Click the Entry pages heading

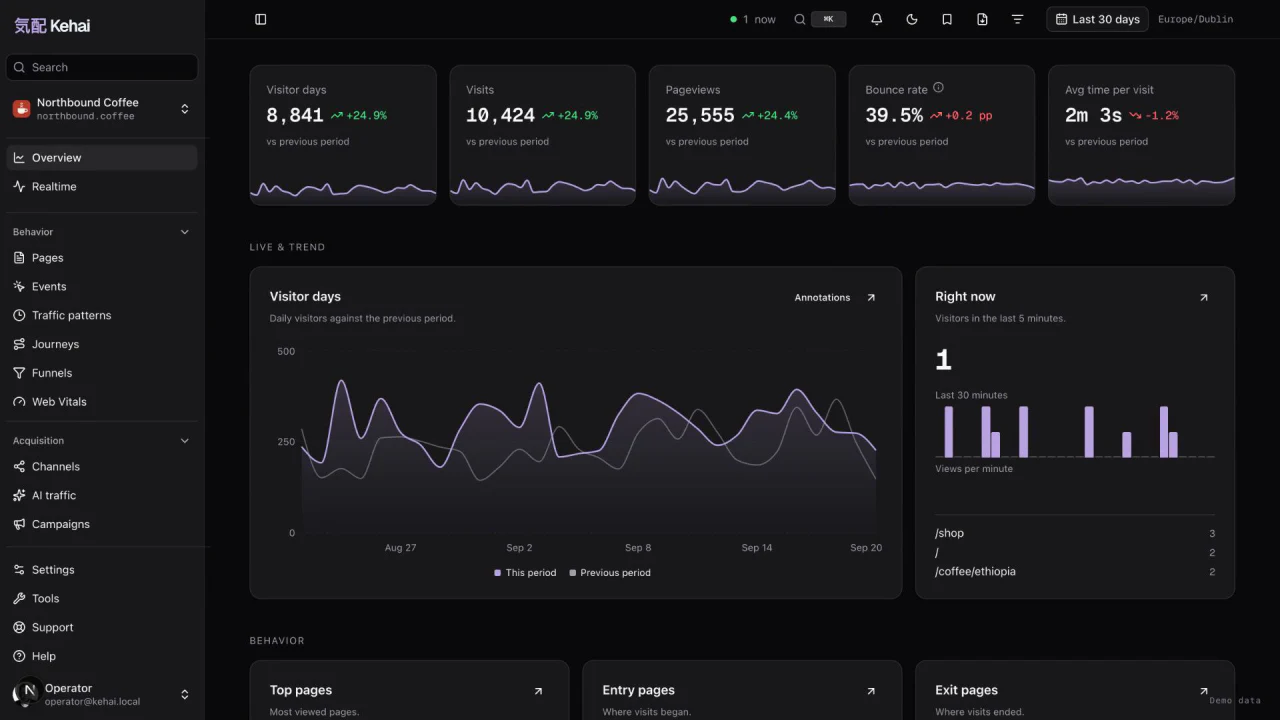[x=639, y=690]
